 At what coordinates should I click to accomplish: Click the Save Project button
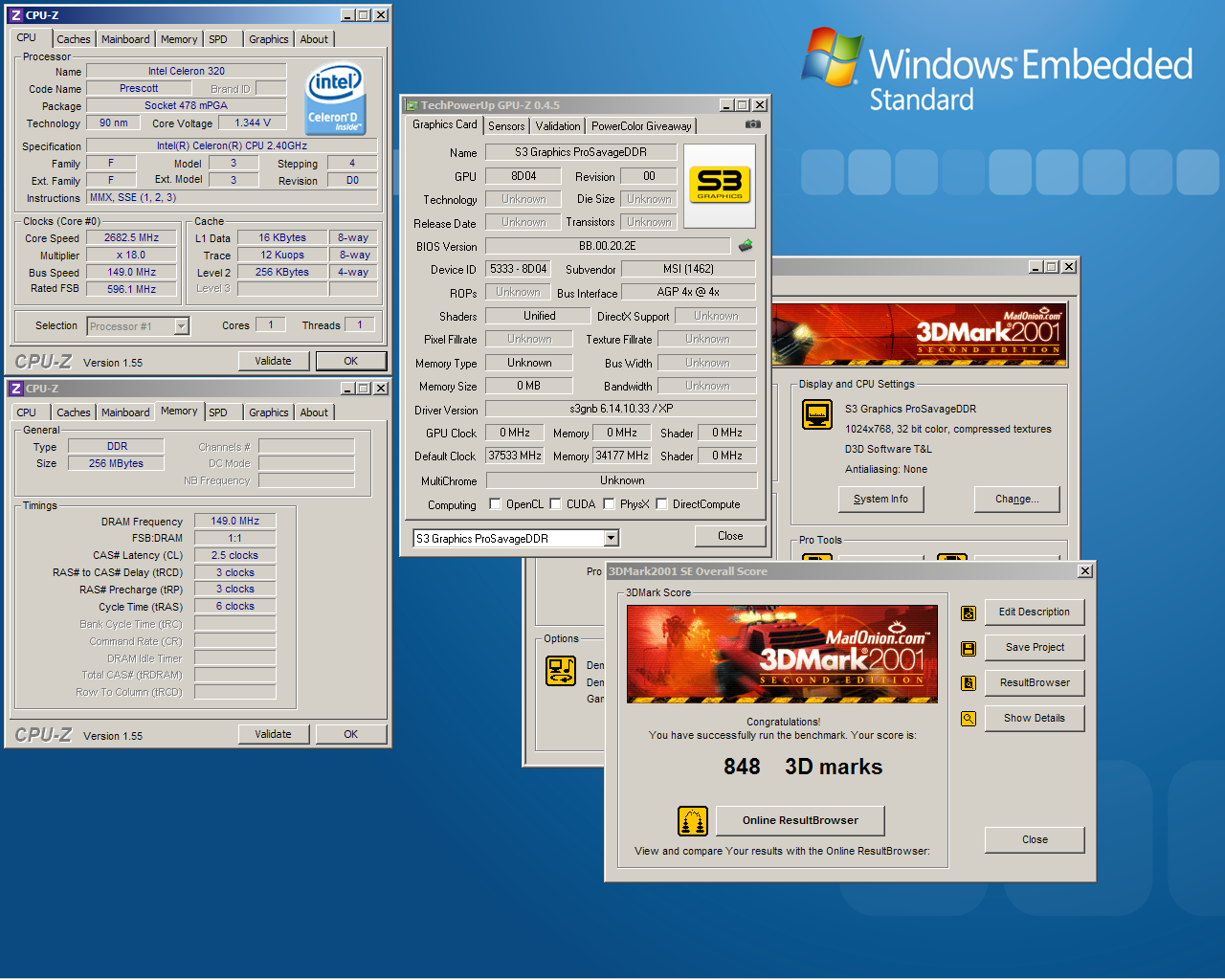tap(1035, 648)
